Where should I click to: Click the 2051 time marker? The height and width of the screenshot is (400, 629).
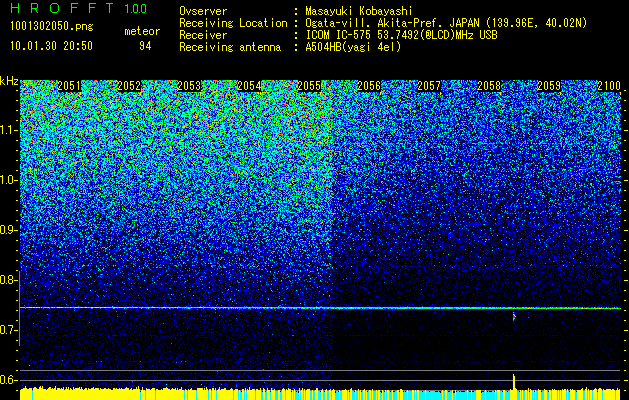tap(69, 86)
